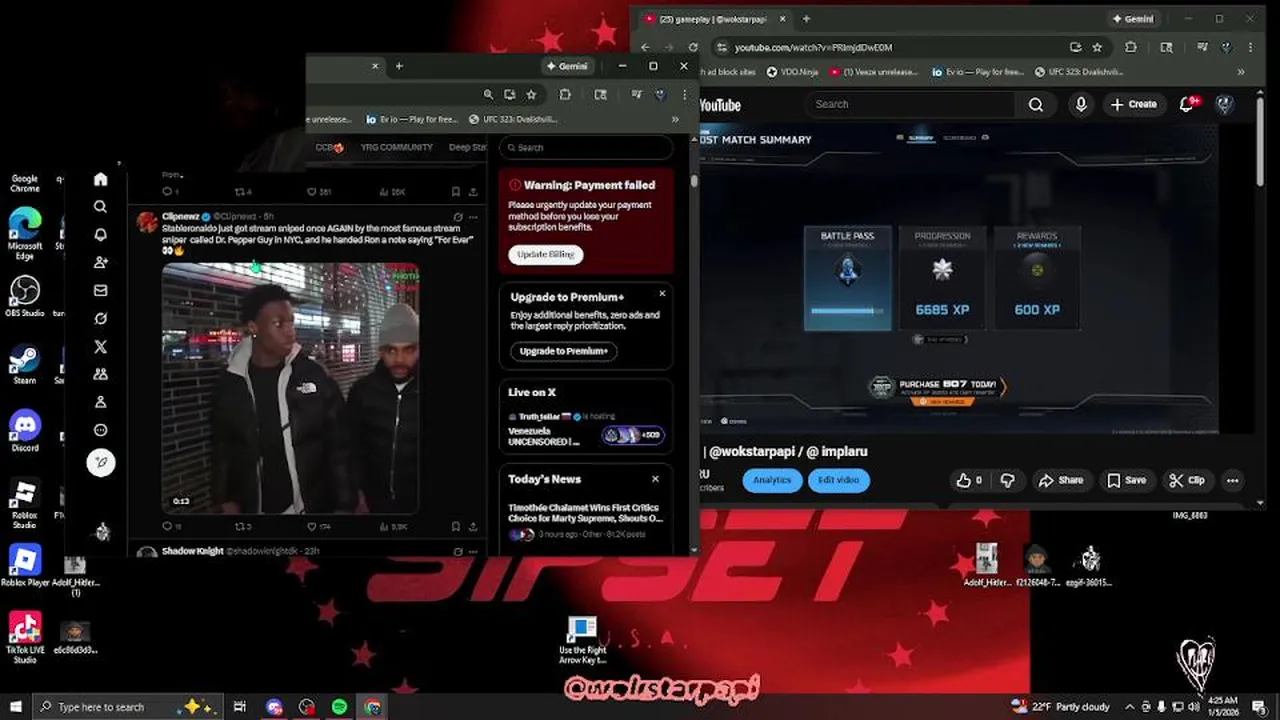Open a new tab in the X browser window
Image resolution: width=1280 pixels, height=720 pixels.
[398, 66]
